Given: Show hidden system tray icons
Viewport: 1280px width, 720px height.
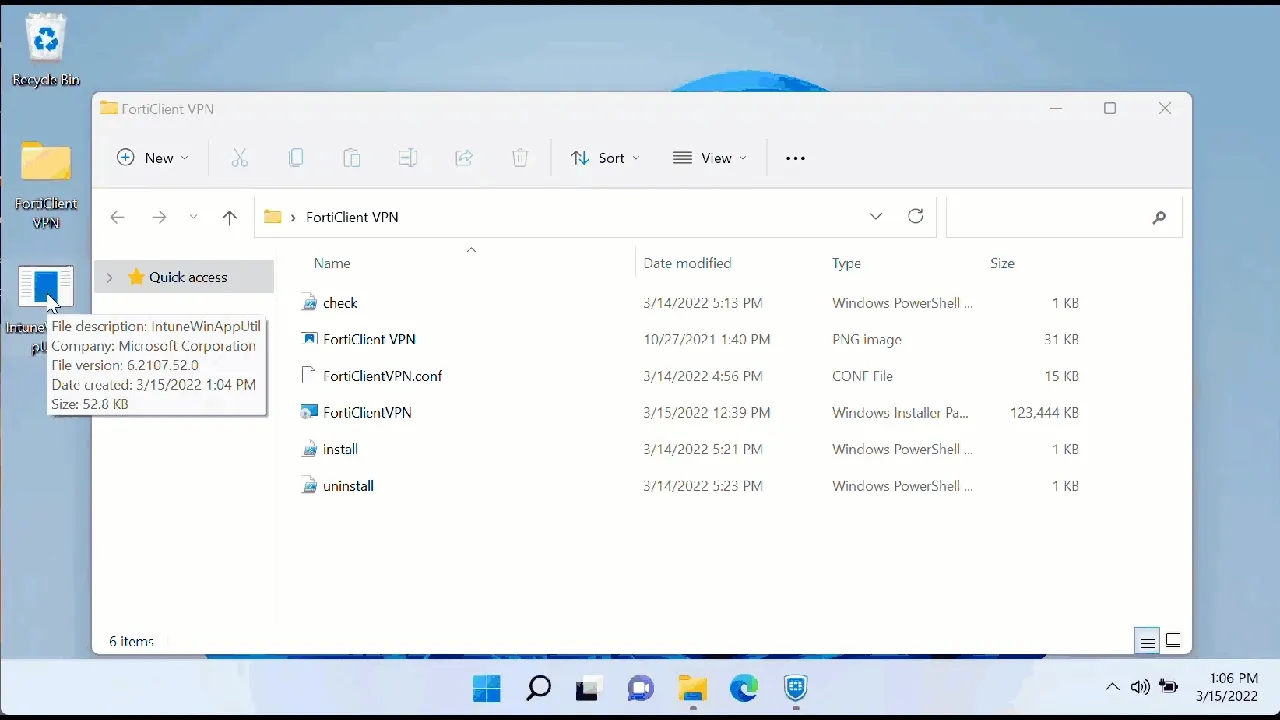Looking at the screenshot, I should tap(1112, 687).
